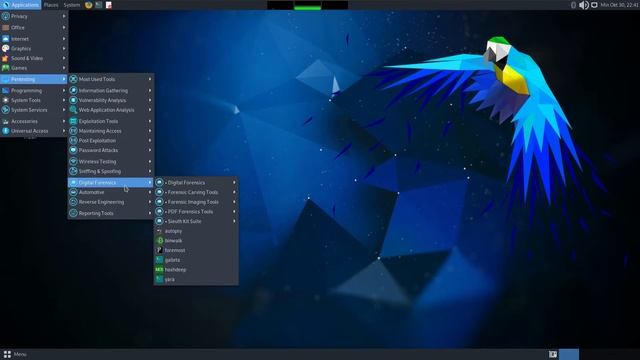This screenshot has width=640, height=360.
Task: Click the Sleuth Kit Suite icon
Action: pyautogui.click(x=160, y=221)
